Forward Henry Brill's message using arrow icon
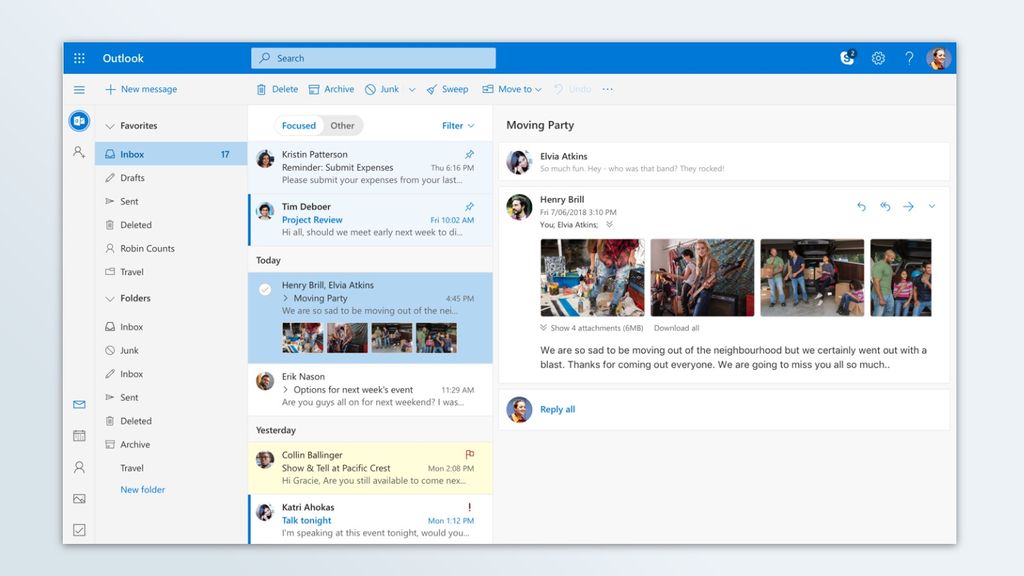 point(908,206)
